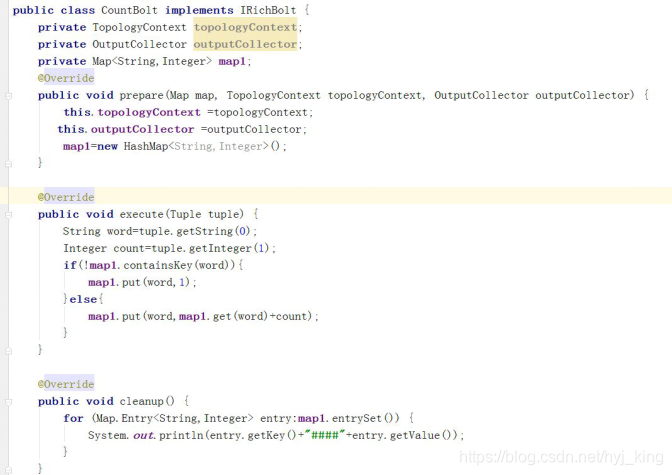
Task: Click the else keyword
Action: point(83,299)
